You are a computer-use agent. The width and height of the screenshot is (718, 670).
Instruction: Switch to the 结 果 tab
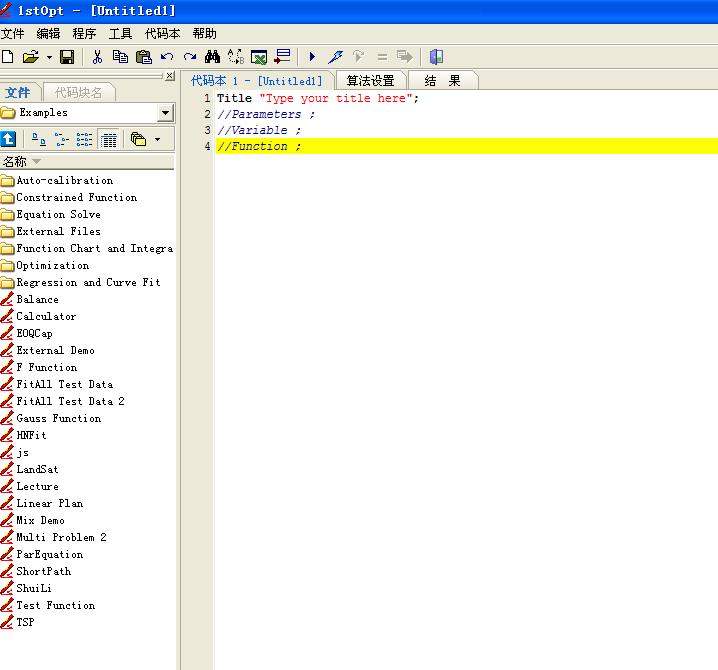tap(442, 81)
